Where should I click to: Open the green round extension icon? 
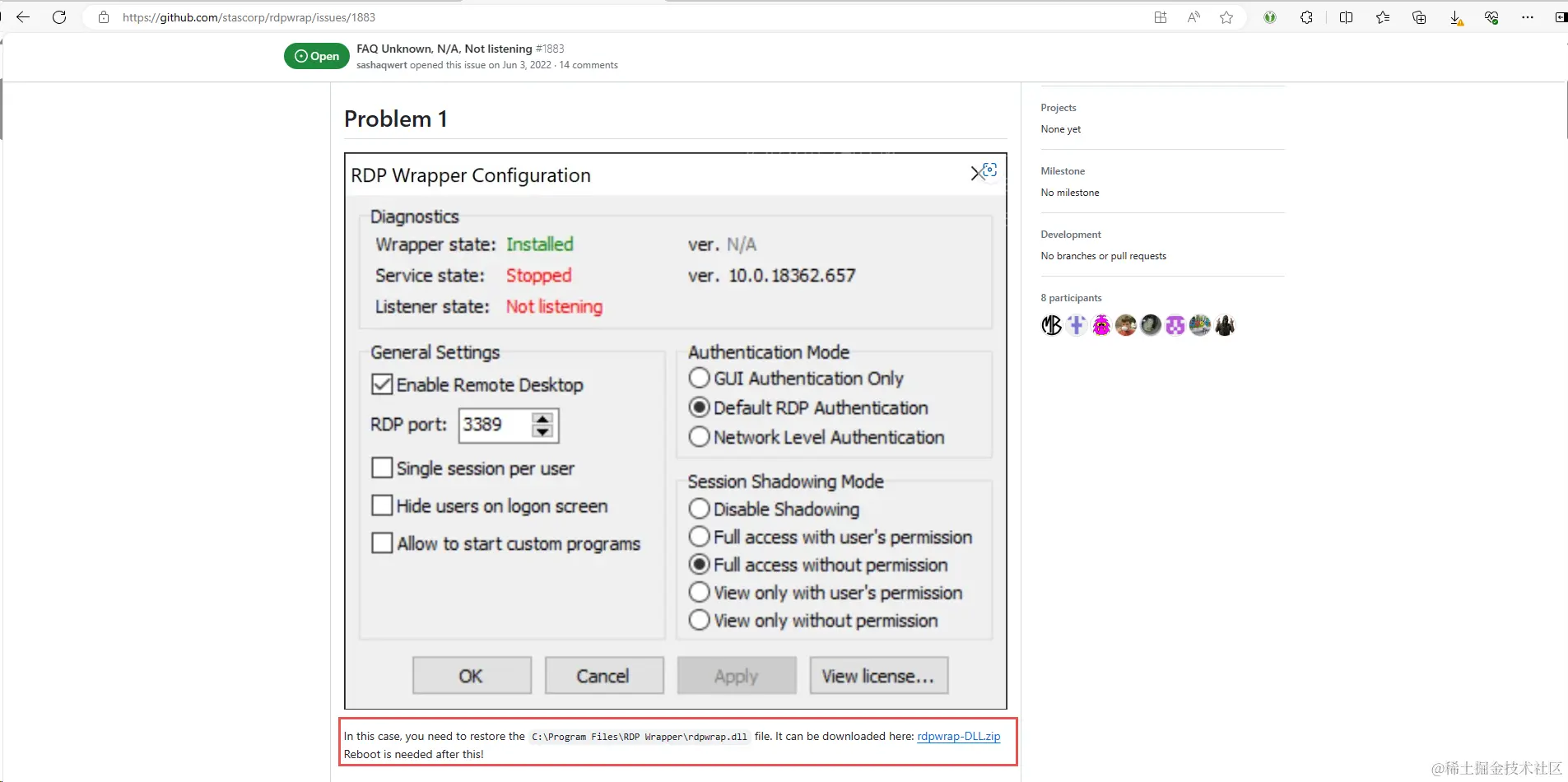[x=1270, y=17]
